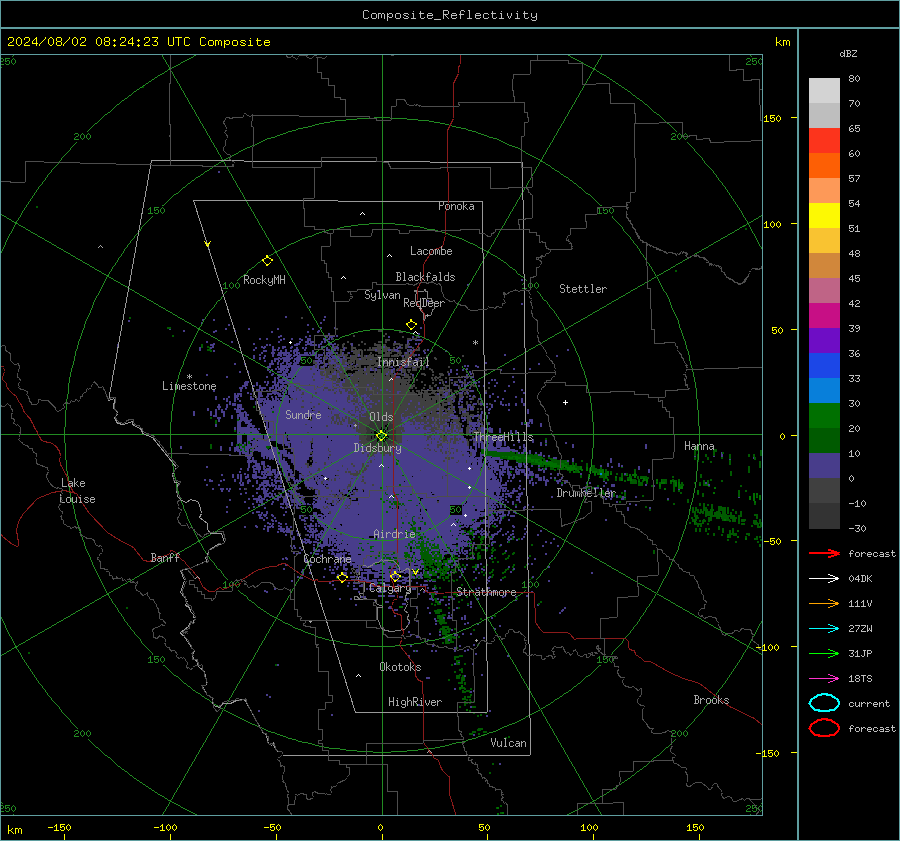Viewport: 900px width, 841px height.
Task: Click the Lake Louise label
Action: [77, 491]
